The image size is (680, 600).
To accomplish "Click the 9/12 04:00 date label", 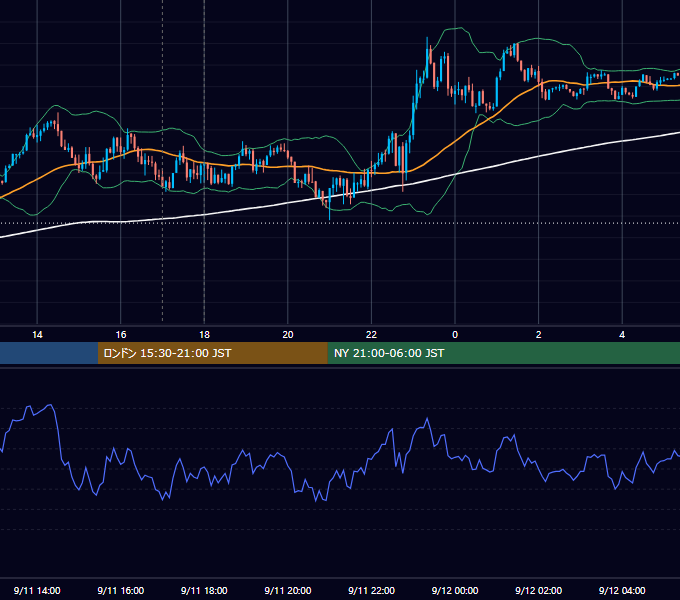I will pyautogui.click(x=622, y=590).
